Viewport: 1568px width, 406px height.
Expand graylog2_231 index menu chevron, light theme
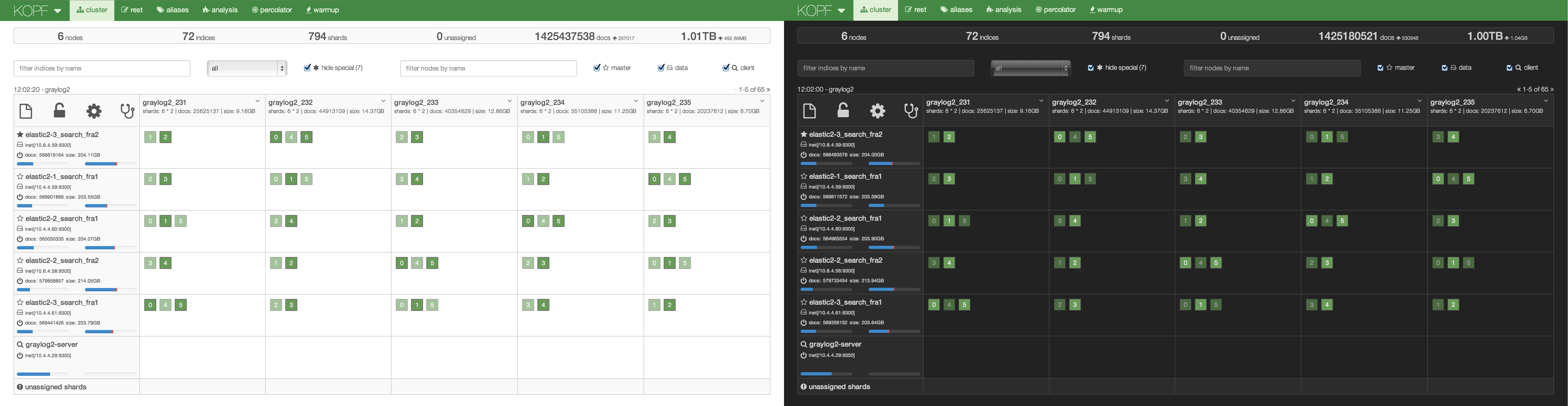pos(258,101)
